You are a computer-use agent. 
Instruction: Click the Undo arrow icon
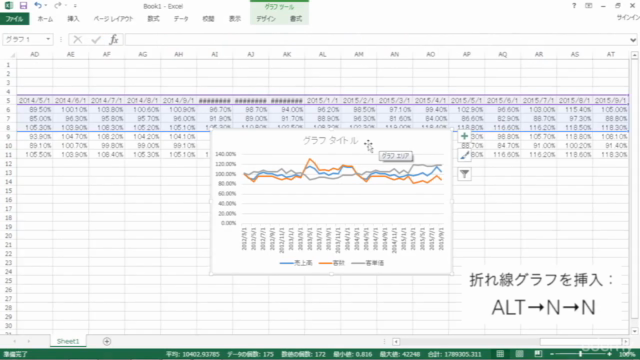click(x=38, y=5)
